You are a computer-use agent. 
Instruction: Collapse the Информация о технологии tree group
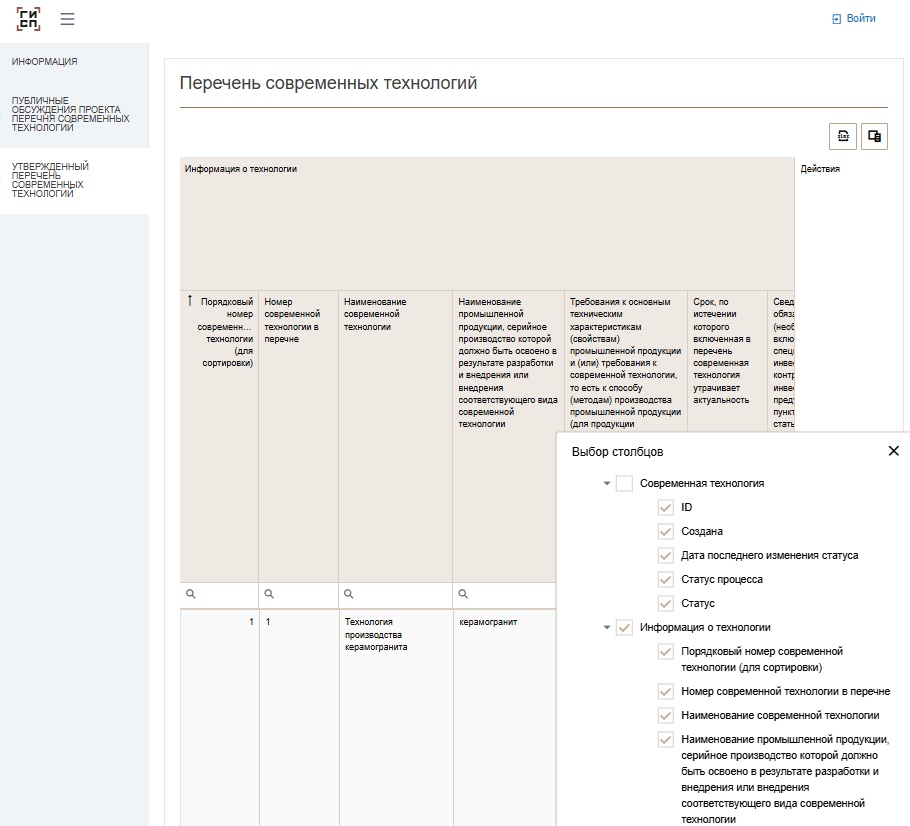click(x=607, y=628)
